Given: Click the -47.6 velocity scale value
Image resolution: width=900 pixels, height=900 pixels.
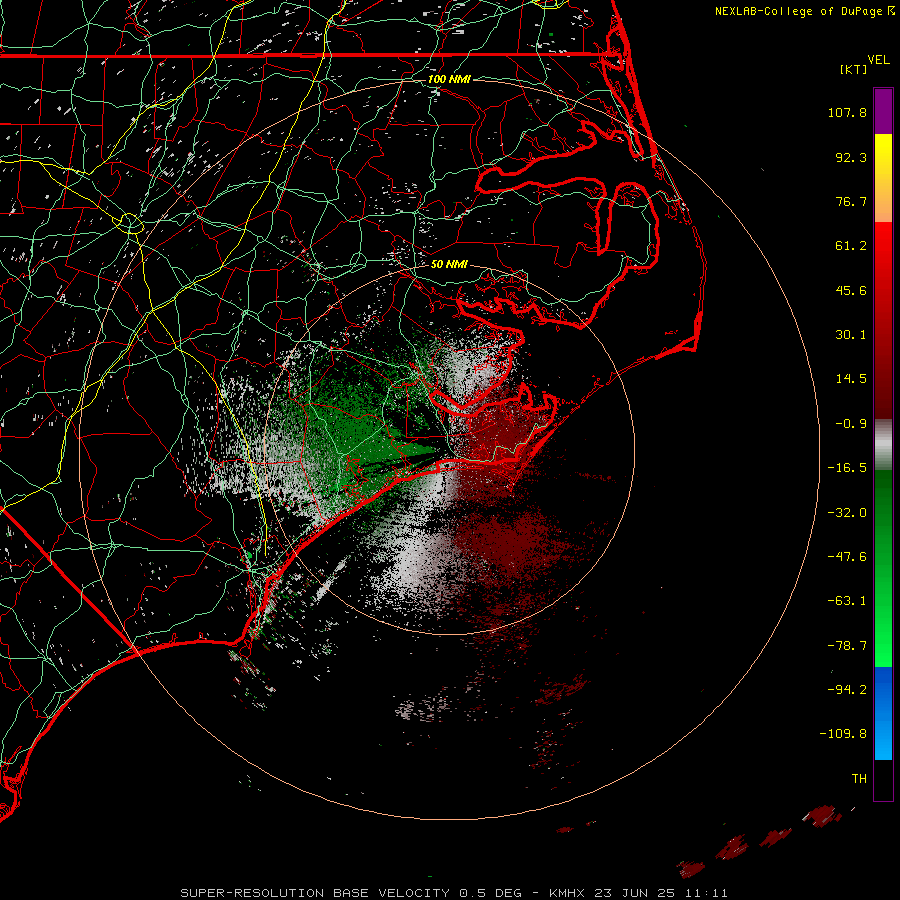Looking at the screenshot, I should 847,557.
